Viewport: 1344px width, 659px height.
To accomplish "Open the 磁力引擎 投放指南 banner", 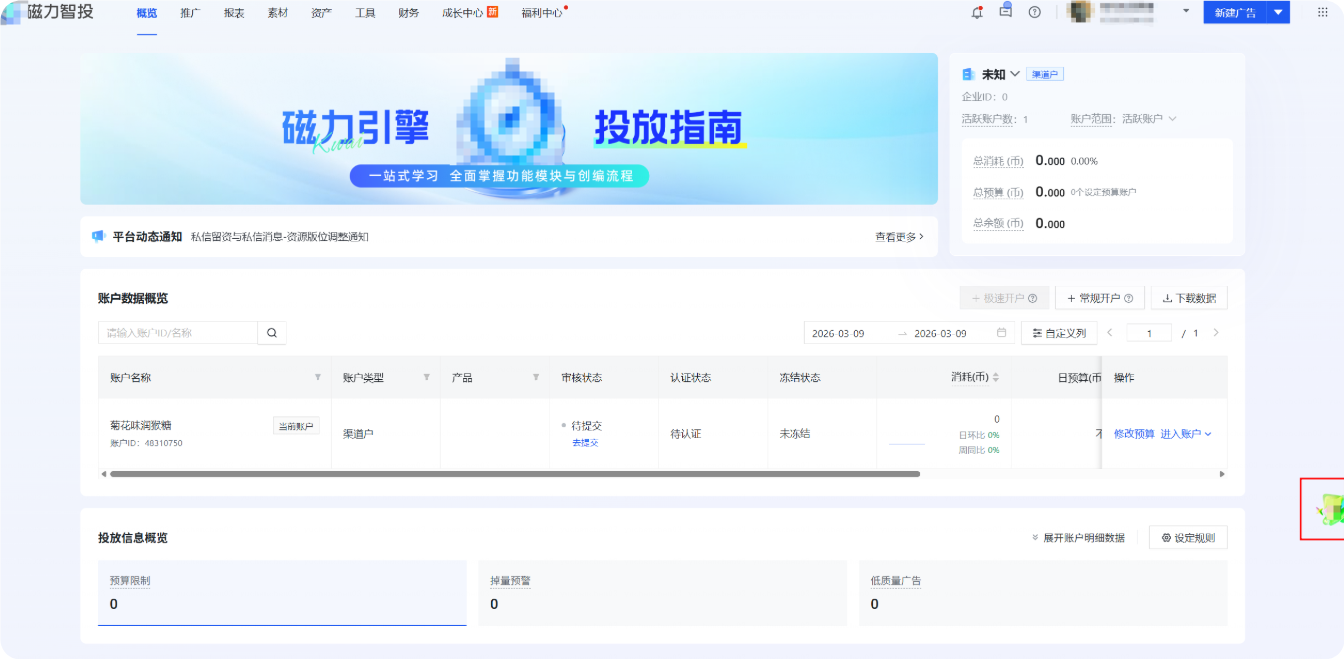I will pyautogui.click(x=509, y=129).
